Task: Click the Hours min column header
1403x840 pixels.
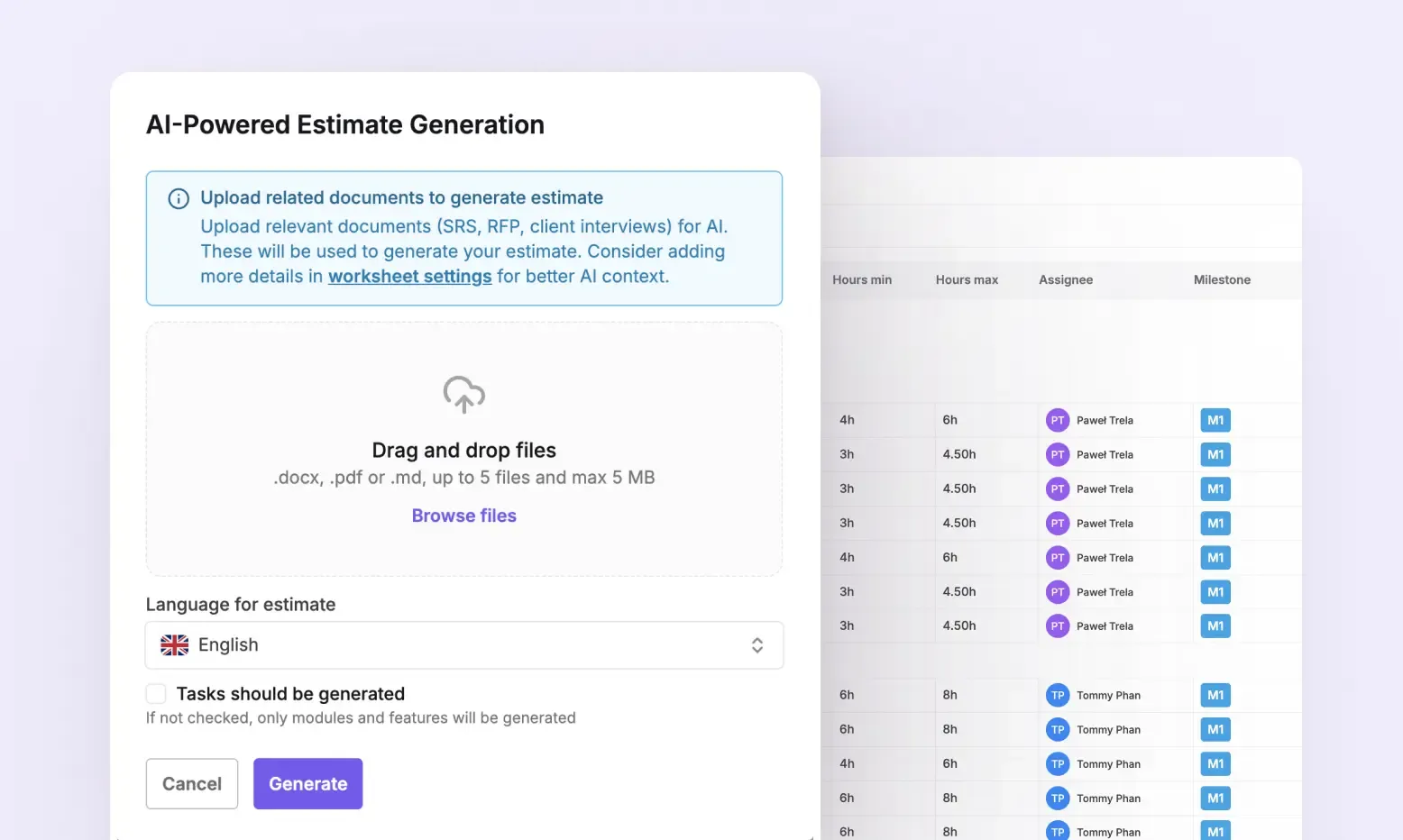Action: tap(862, 279)
